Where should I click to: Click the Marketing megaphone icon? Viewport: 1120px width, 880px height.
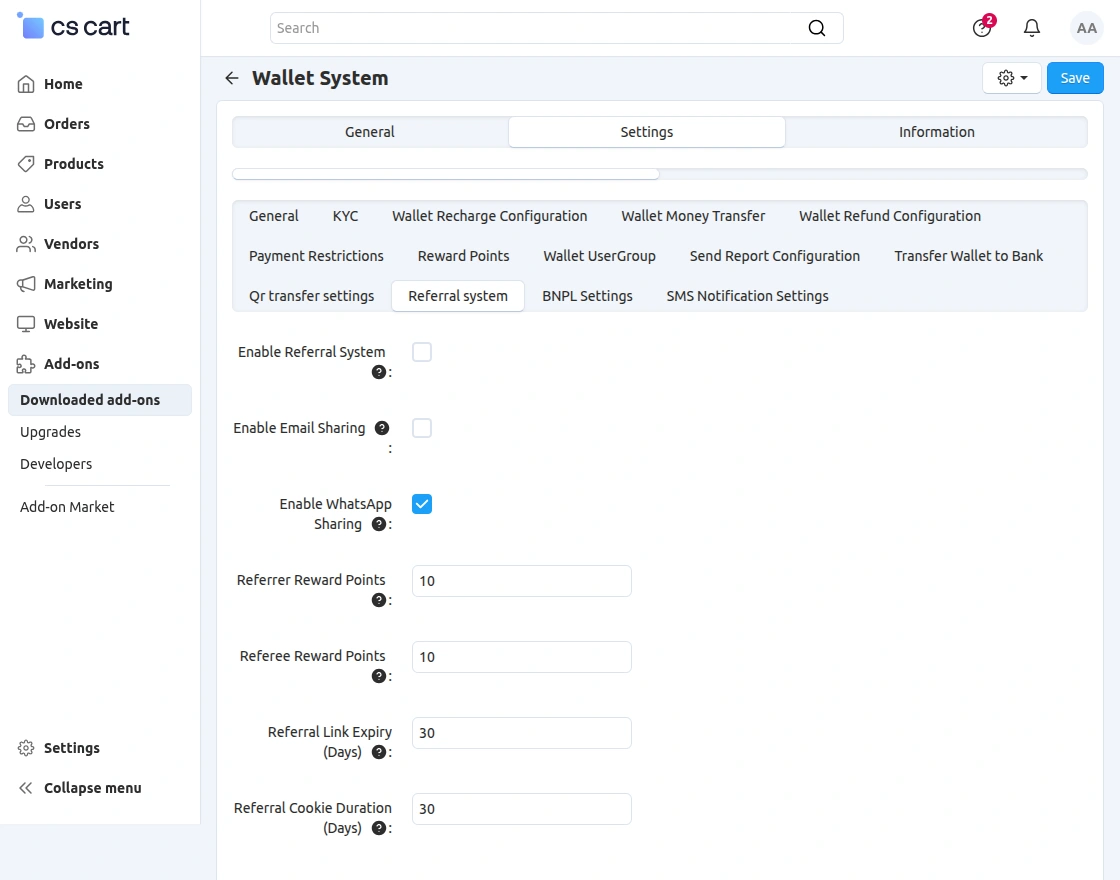(x=26, y=284)
